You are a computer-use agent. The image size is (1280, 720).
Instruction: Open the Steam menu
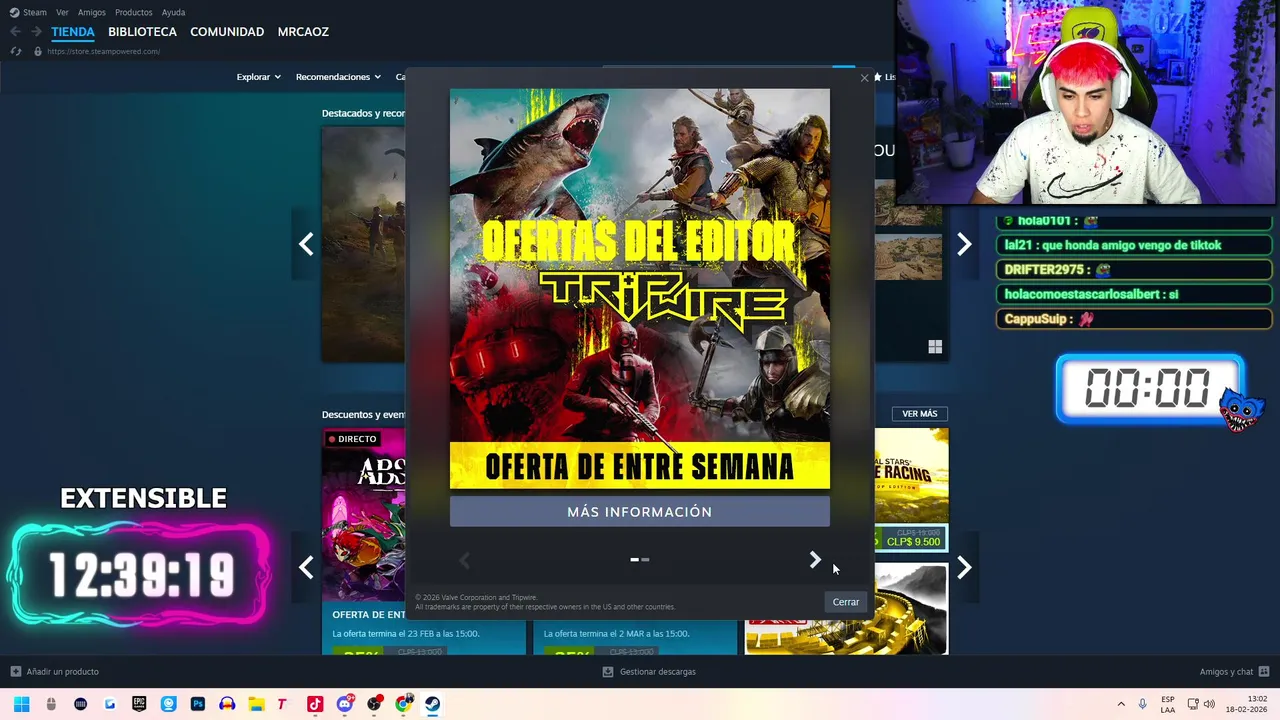[29, 13]
